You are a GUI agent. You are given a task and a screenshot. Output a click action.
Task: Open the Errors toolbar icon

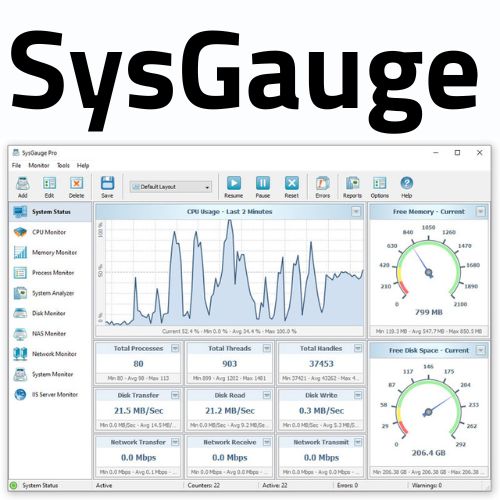pos(323,187)
